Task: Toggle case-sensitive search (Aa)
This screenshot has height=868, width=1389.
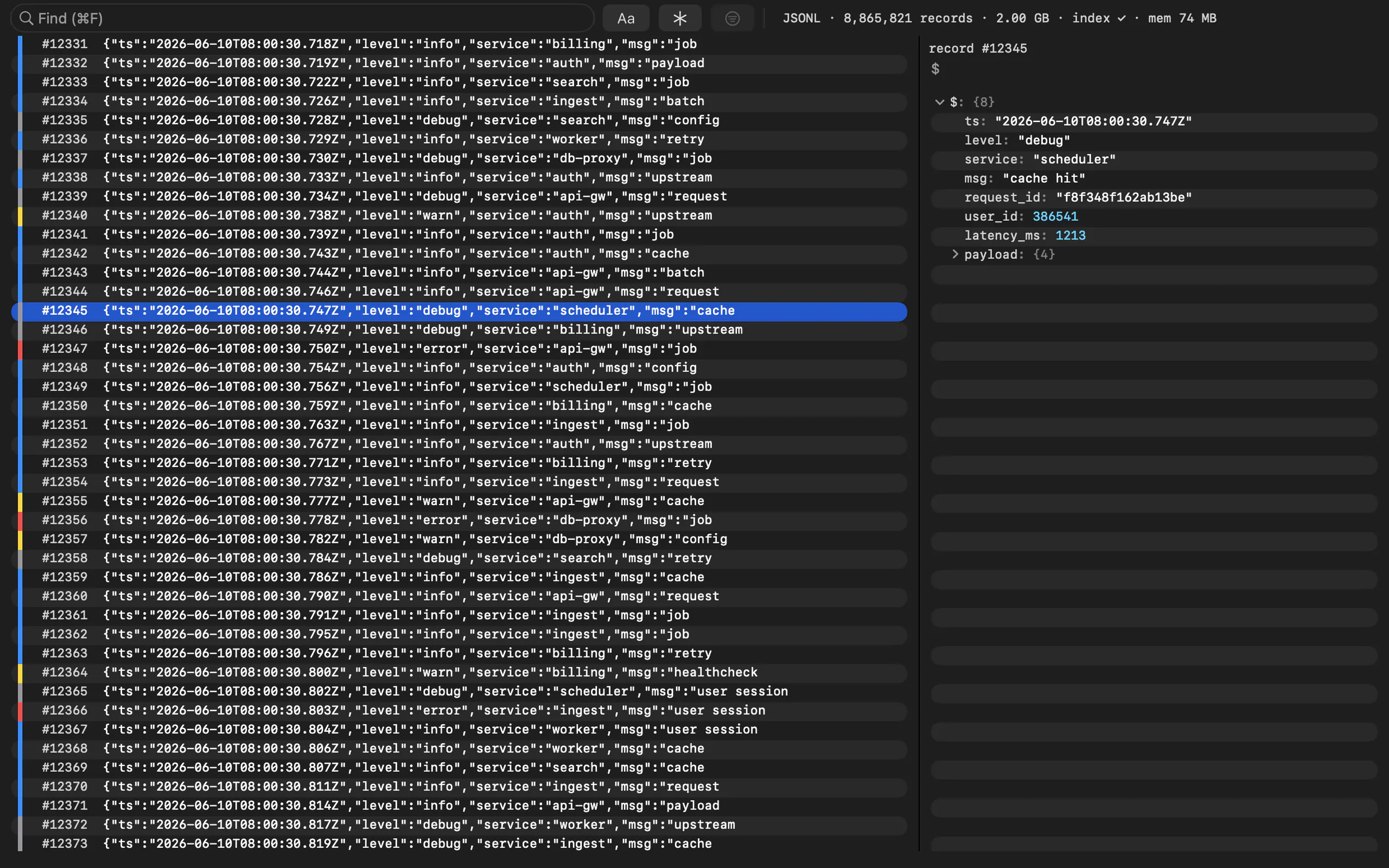Action: pos(626,18)
